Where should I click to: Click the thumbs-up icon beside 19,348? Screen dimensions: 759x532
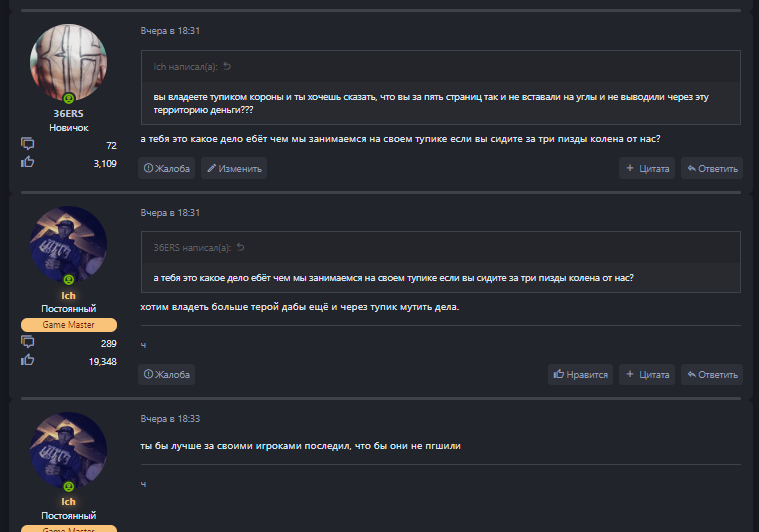pos(27,360)
